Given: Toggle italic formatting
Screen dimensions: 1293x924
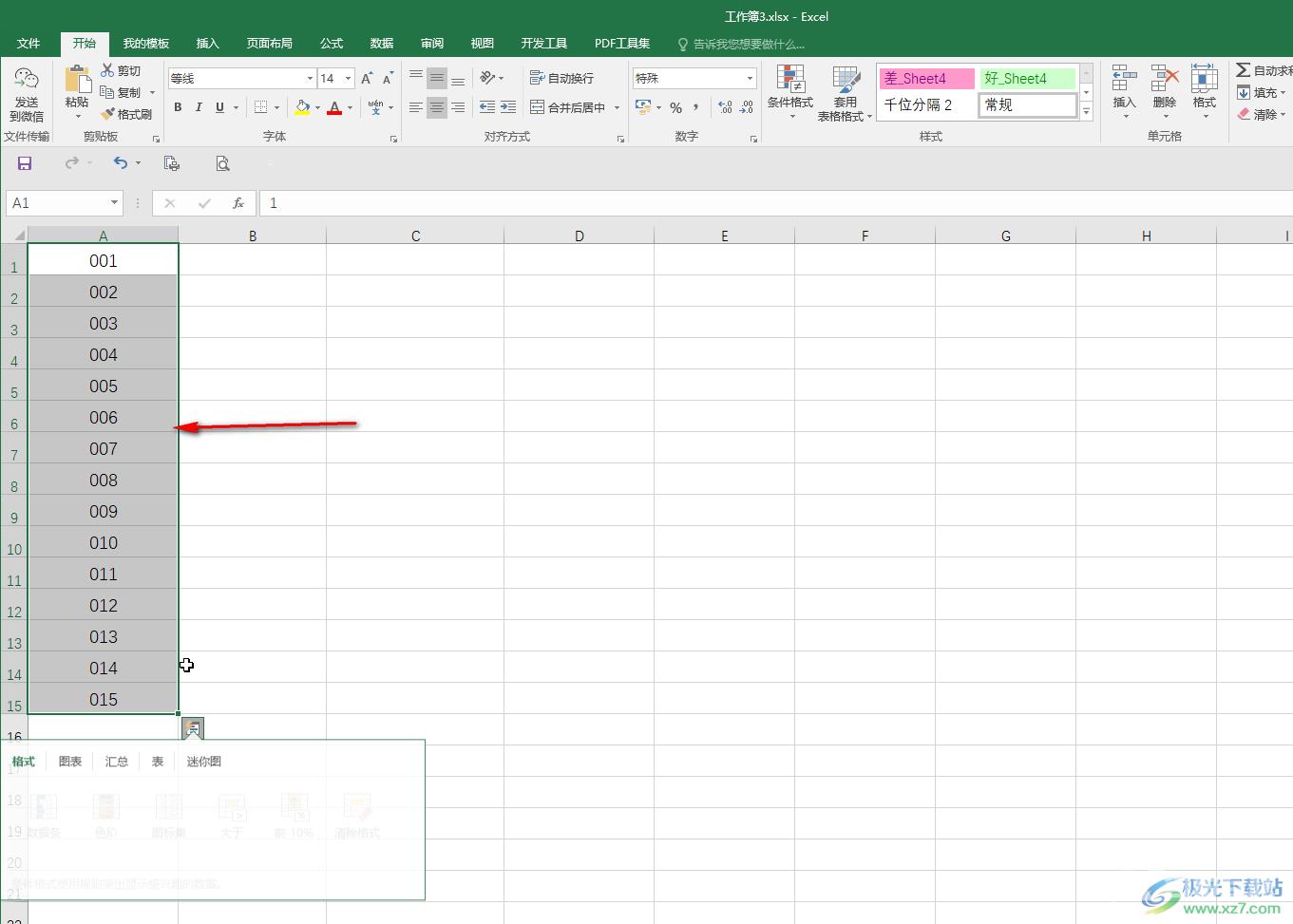Looking at the screenshot, I should (199, 107).
